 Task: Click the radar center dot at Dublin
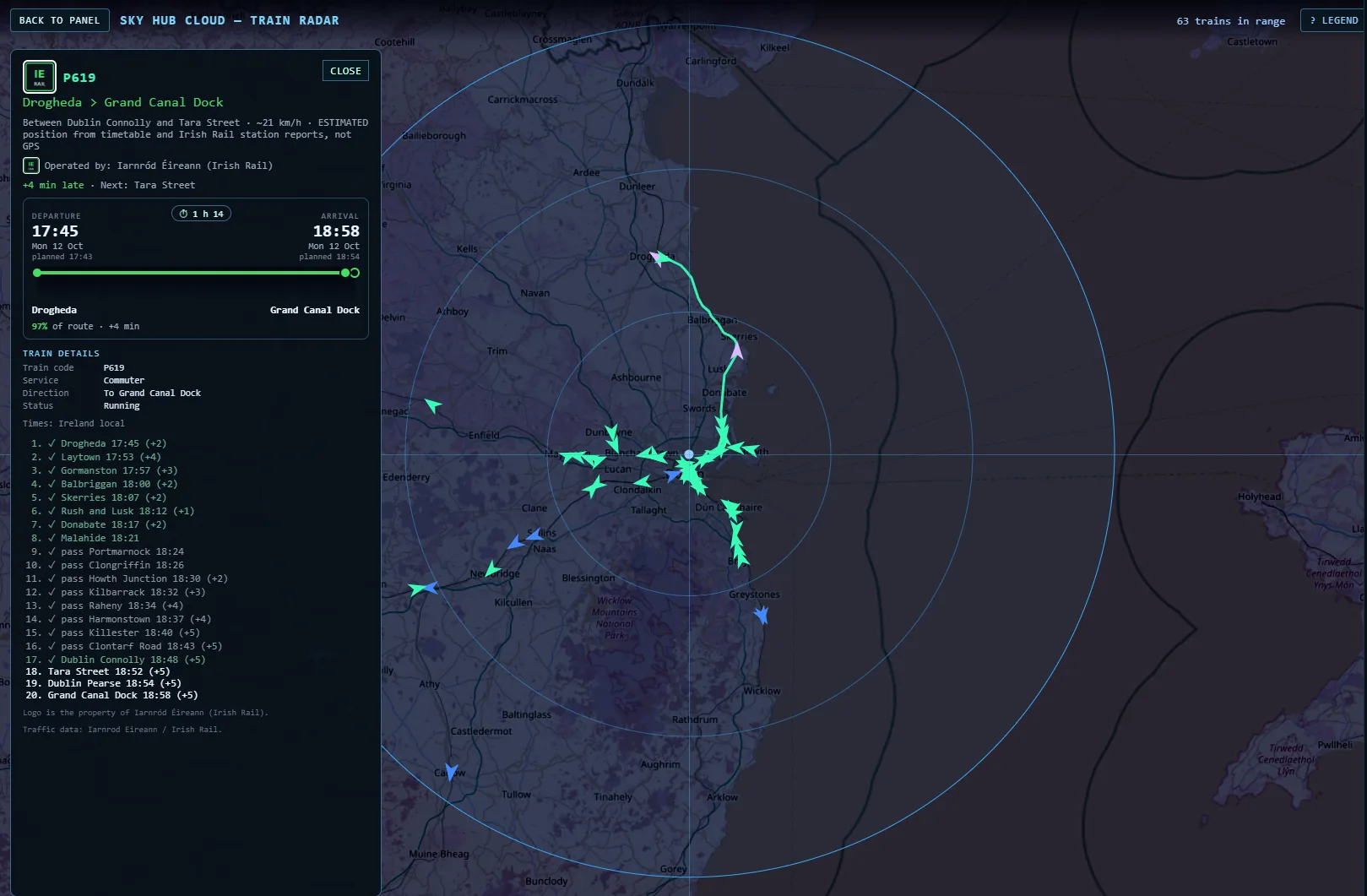pos(689,454)
